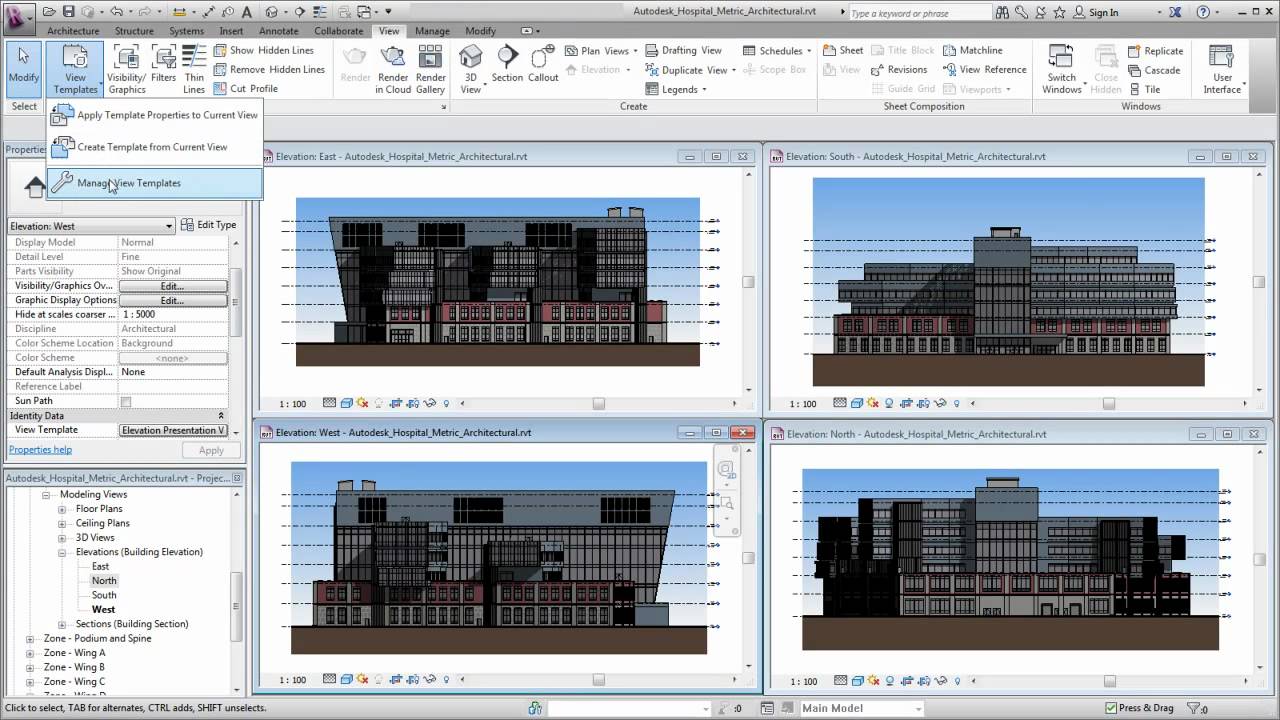The image size is (1280, 720).
Task: Open the Plan Views dropdown
Action: pos(601,50)
